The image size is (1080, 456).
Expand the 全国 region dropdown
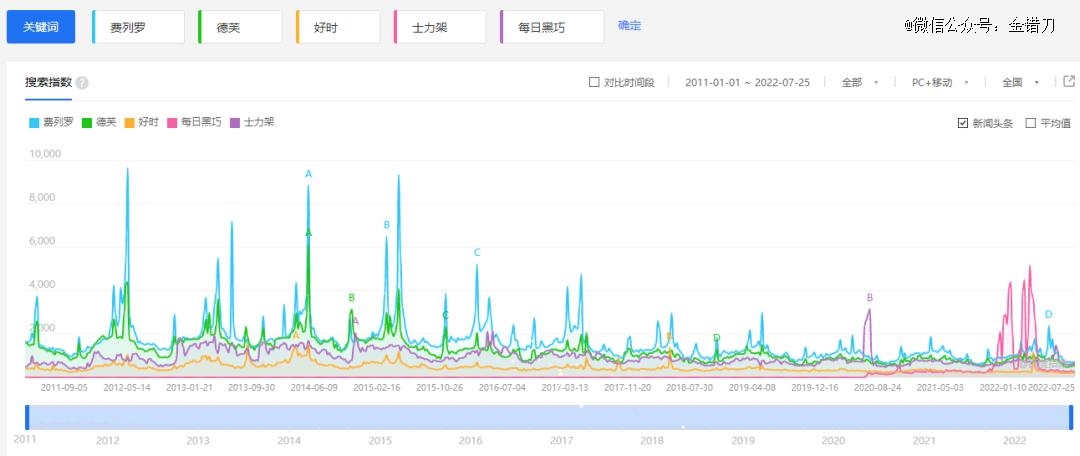click(x=1021, y=83)
